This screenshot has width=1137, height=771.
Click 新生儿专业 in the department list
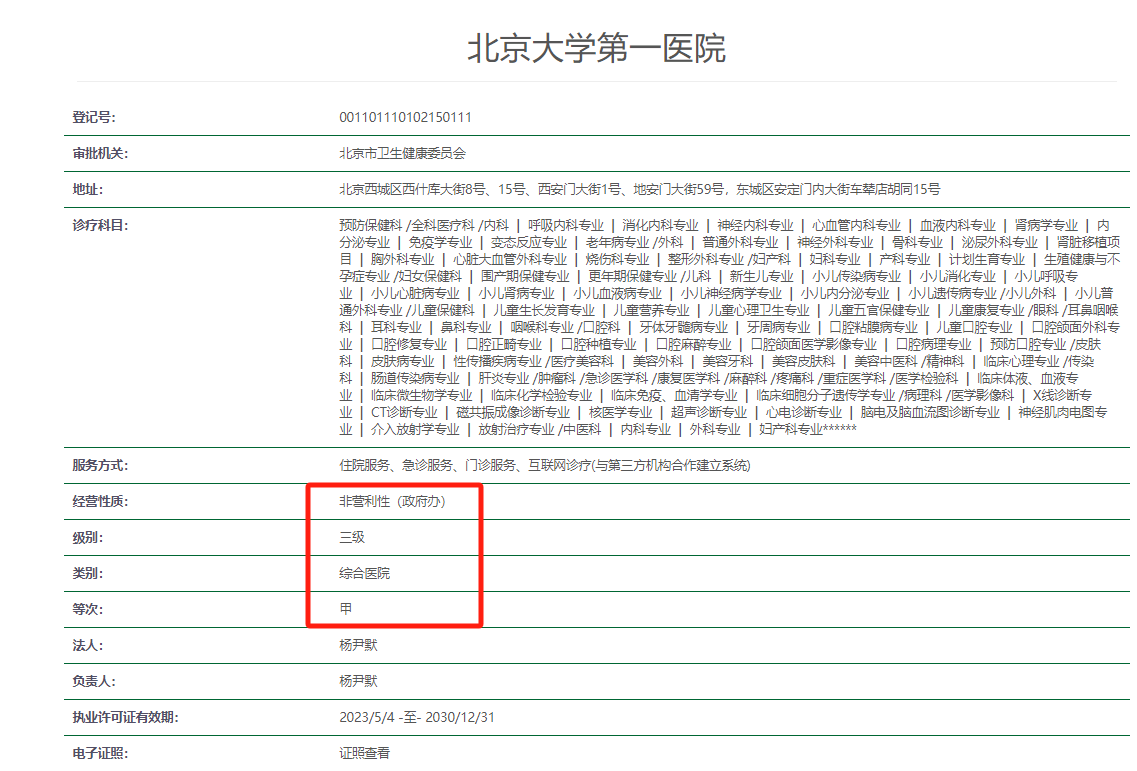tap(761, 276)
